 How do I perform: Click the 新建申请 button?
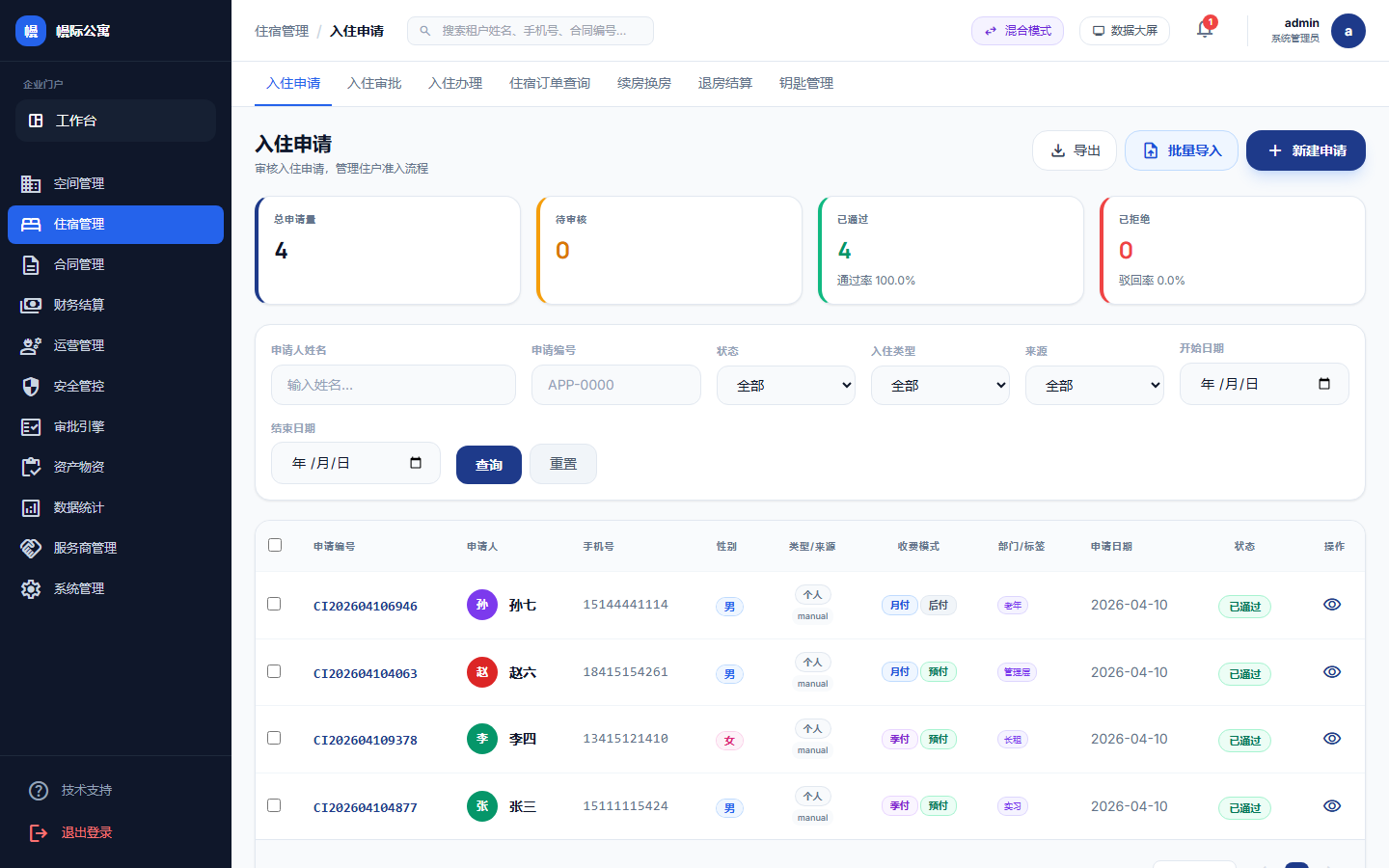1306,150
